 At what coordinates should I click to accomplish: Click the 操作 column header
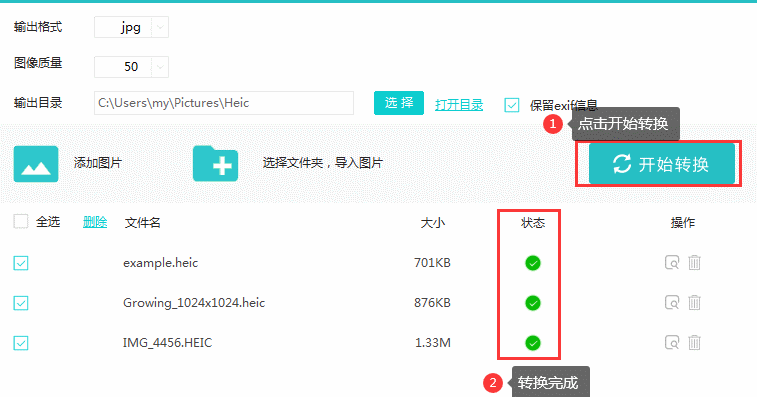click(x=683, y=223)
